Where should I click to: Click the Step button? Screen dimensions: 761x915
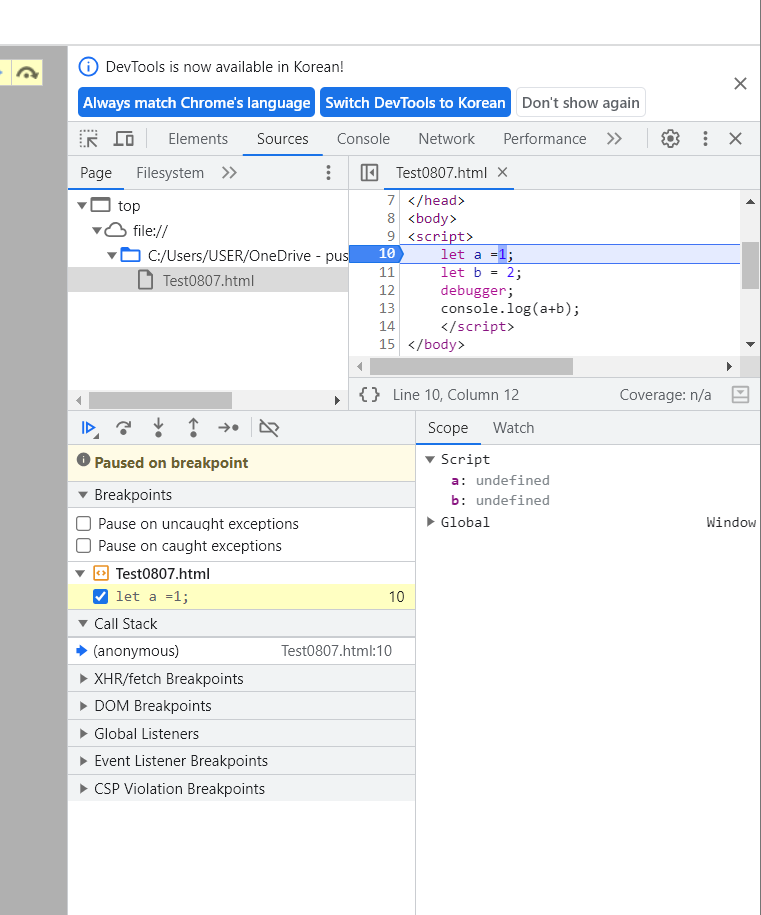(228, 428)
